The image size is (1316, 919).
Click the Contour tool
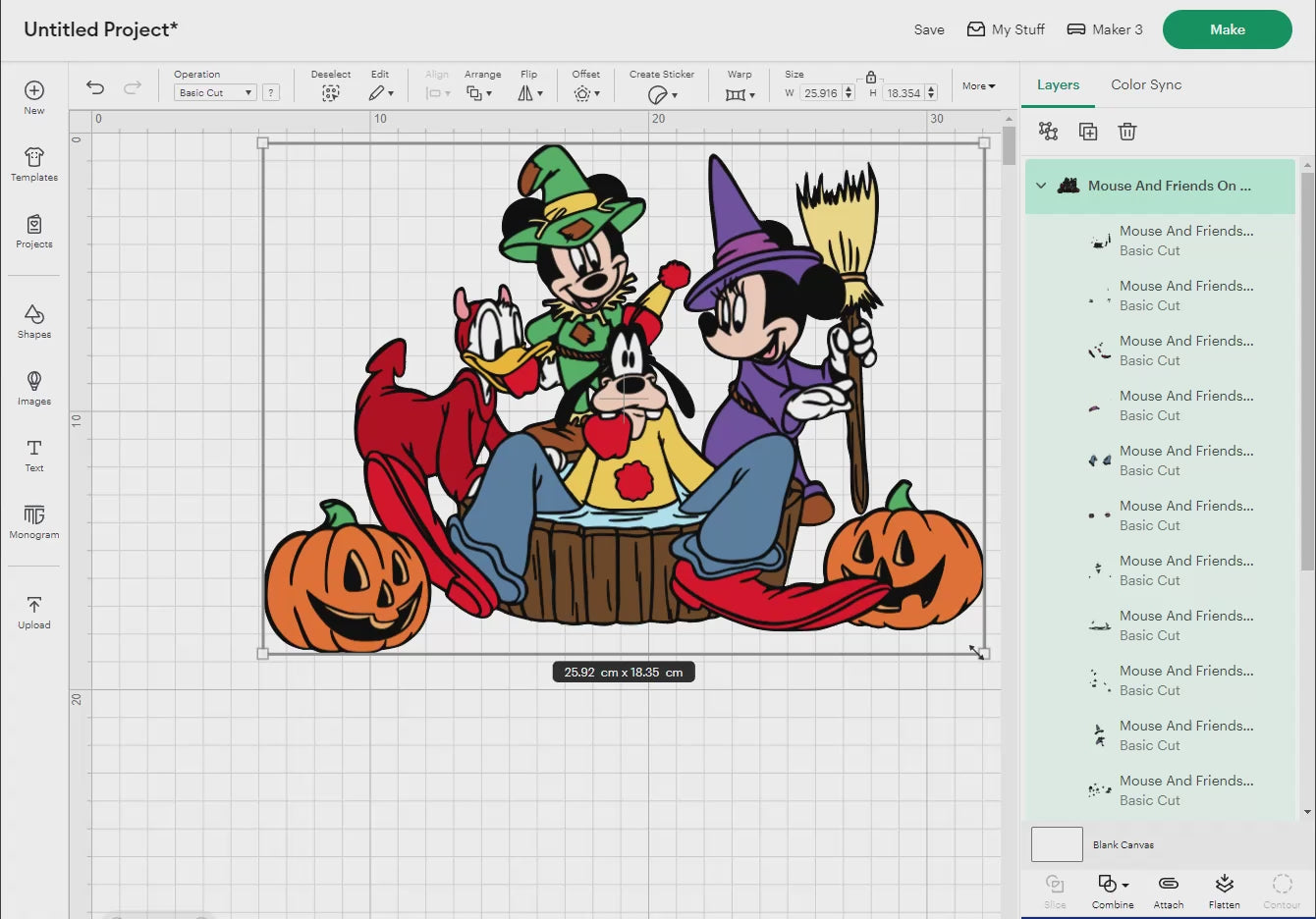click(x=1282, y=890)
